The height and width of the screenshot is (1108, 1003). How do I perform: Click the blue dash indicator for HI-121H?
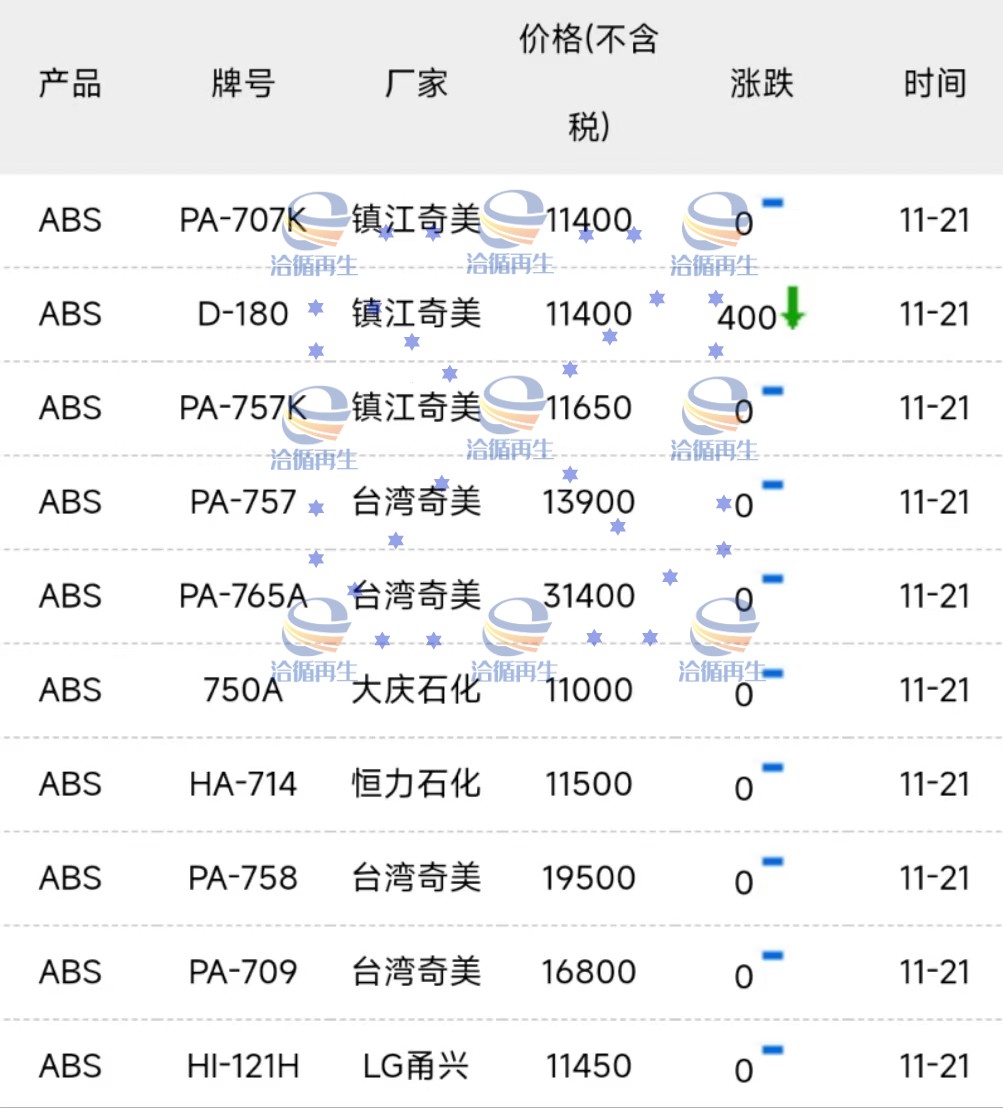[x=773, y=1049]
